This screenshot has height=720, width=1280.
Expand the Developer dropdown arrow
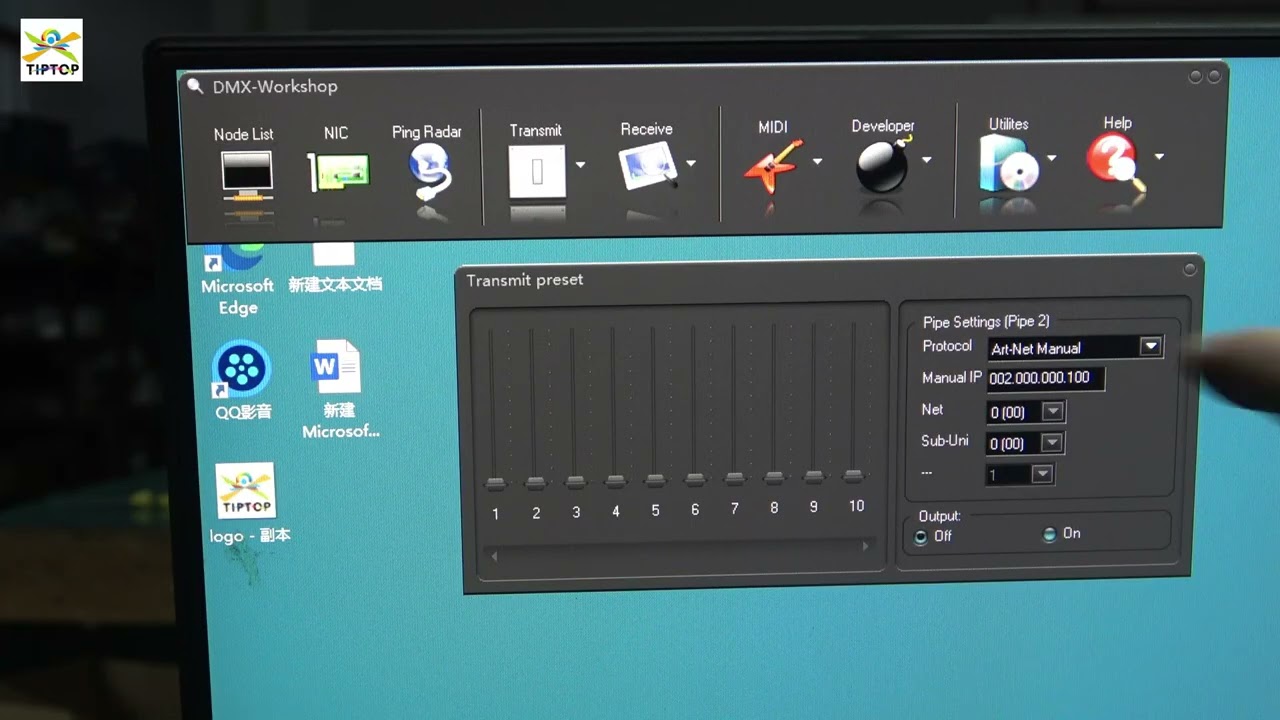pos(926,159)
